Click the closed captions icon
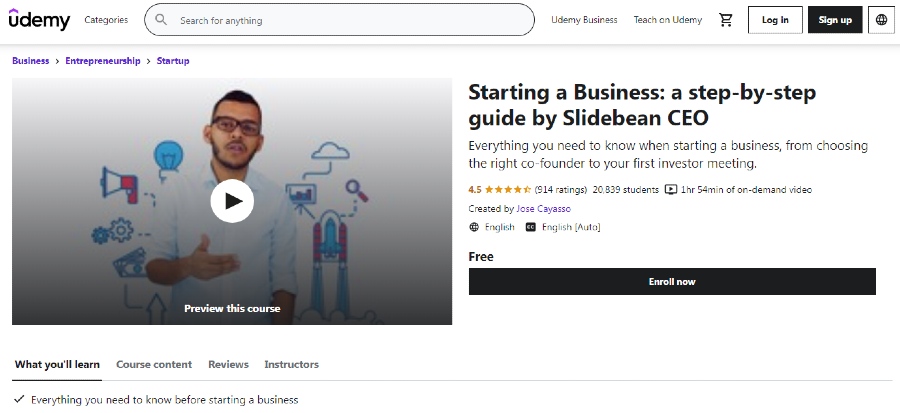900x413 pixels. 531,227
